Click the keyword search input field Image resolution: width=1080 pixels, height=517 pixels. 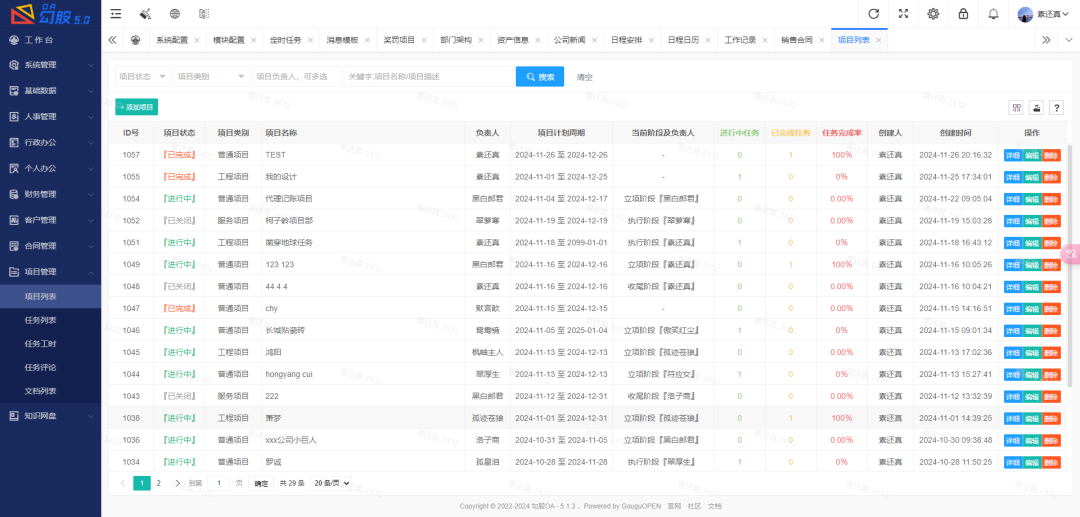tap(427, 77)
